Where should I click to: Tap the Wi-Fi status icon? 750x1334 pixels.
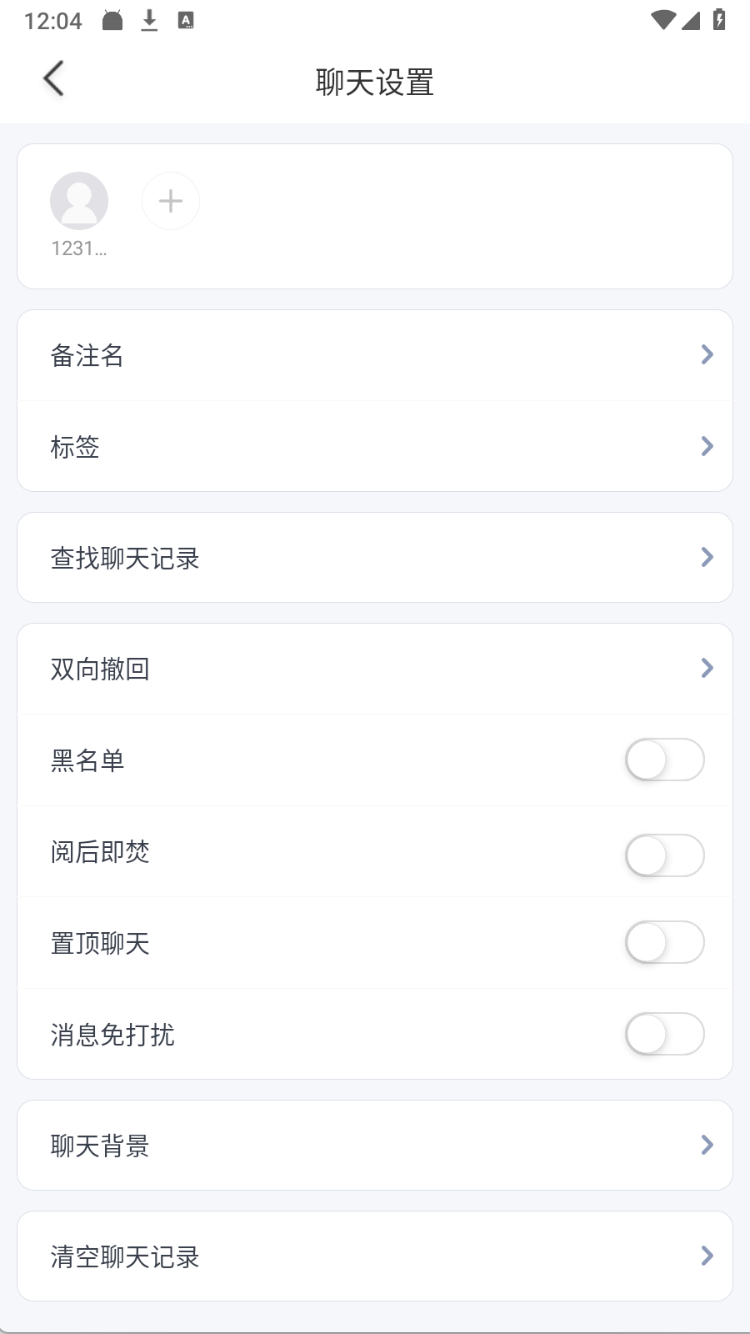[662, 20]
